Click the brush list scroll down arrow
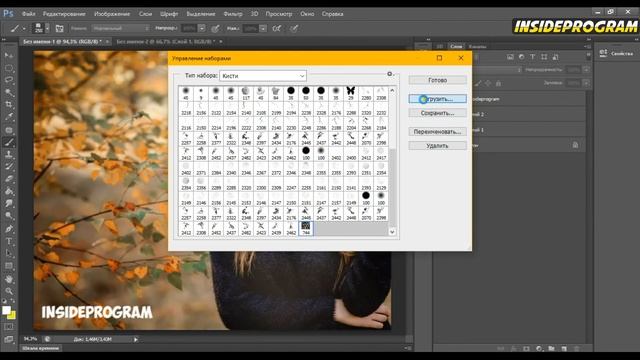 tap(392, 232)
